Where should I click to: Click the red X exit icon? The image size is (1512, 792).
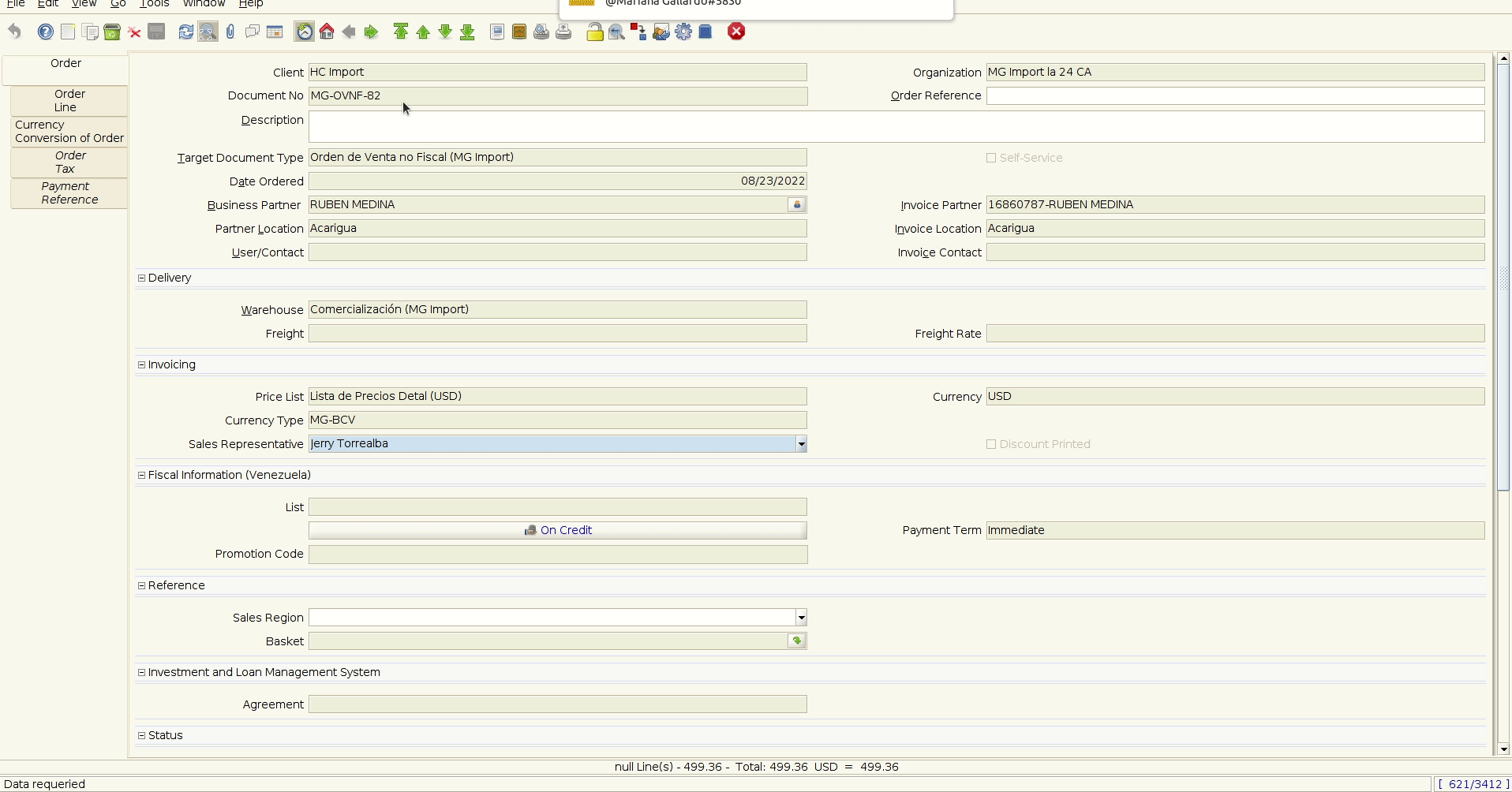[736, 32]
